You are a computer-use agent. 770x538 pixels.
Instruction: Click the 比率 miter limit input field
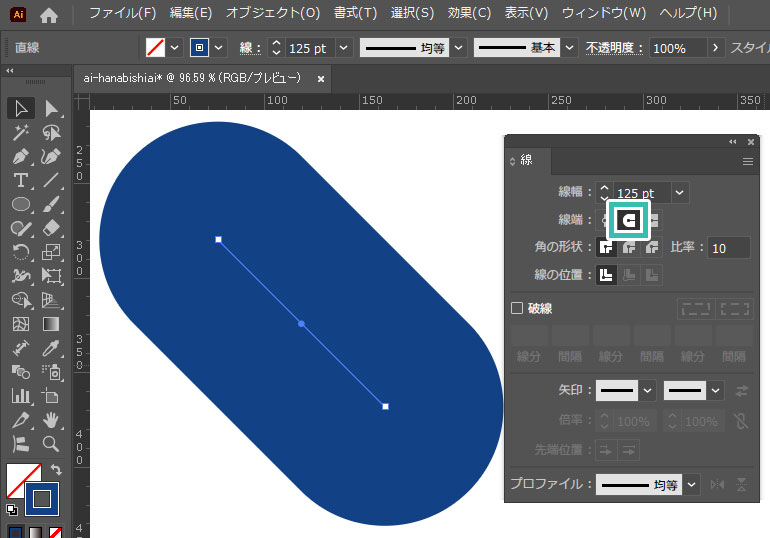(x=730, y=248)
